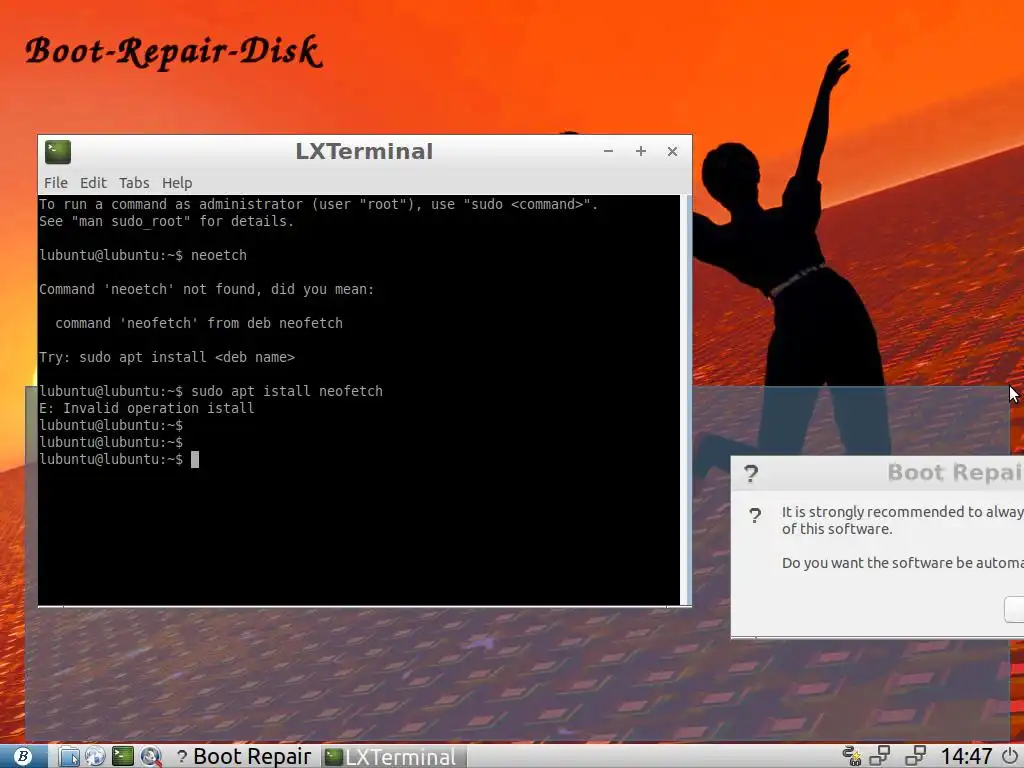Open the Edit menu in LXTerminal
The height and width of the screenshot is (768, 1024).
[x=93, y=183]
